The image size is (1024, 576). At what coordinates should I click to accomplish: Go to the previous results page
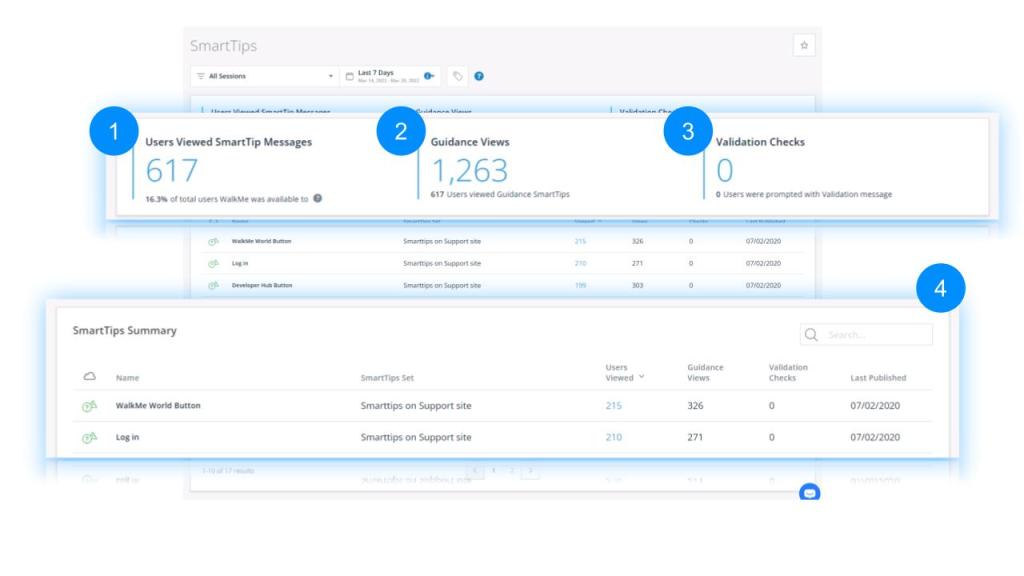tap(475, 470)
